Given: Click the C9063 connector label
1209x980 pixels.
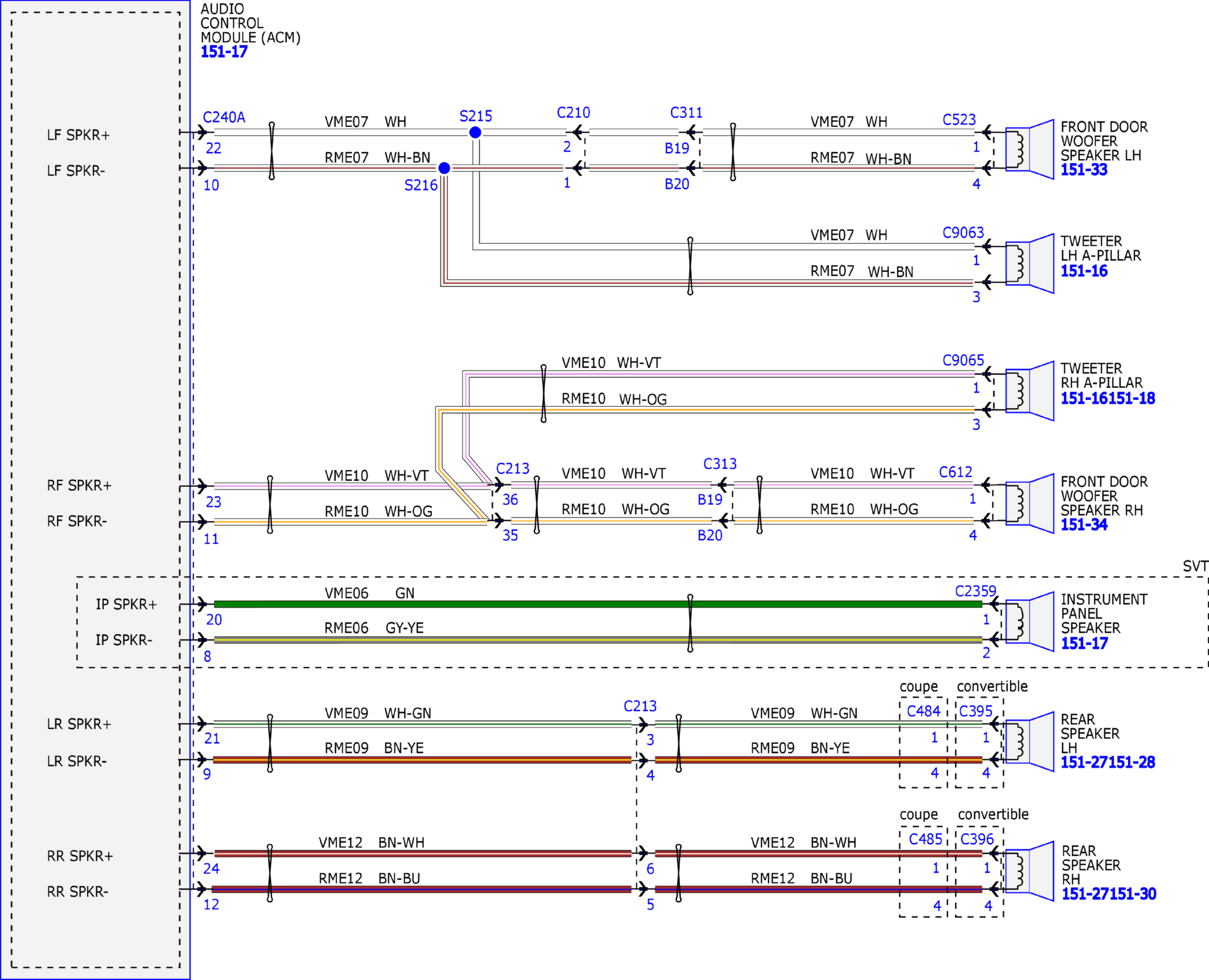Looking at the screenshot, I should click(963, 233).
